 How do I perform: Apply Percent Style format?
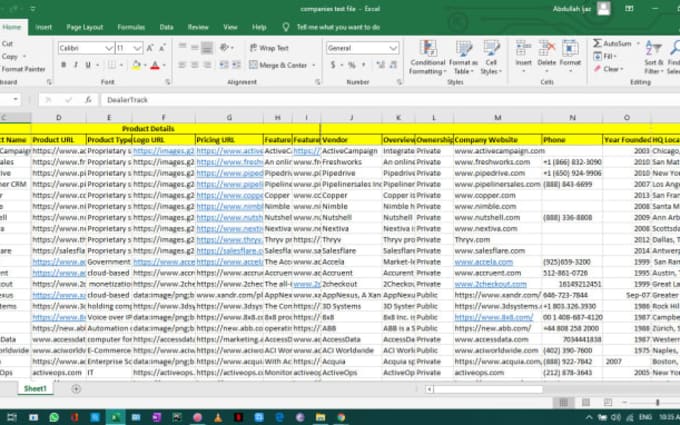352,65
